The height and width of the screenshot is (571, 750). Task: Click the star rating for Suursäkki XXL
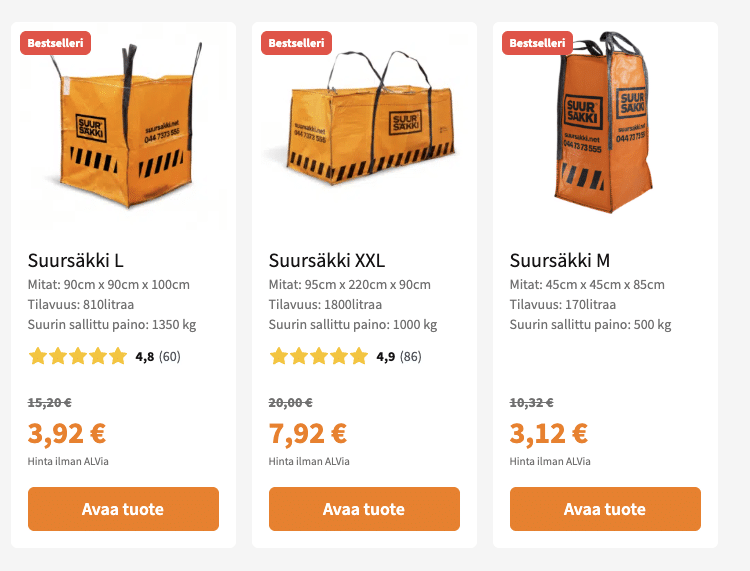tap(319, 356)
